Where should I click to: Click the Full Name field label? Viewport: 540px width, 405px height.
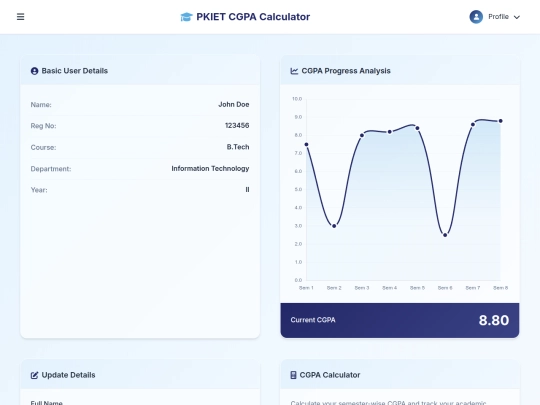click(46, 403)
